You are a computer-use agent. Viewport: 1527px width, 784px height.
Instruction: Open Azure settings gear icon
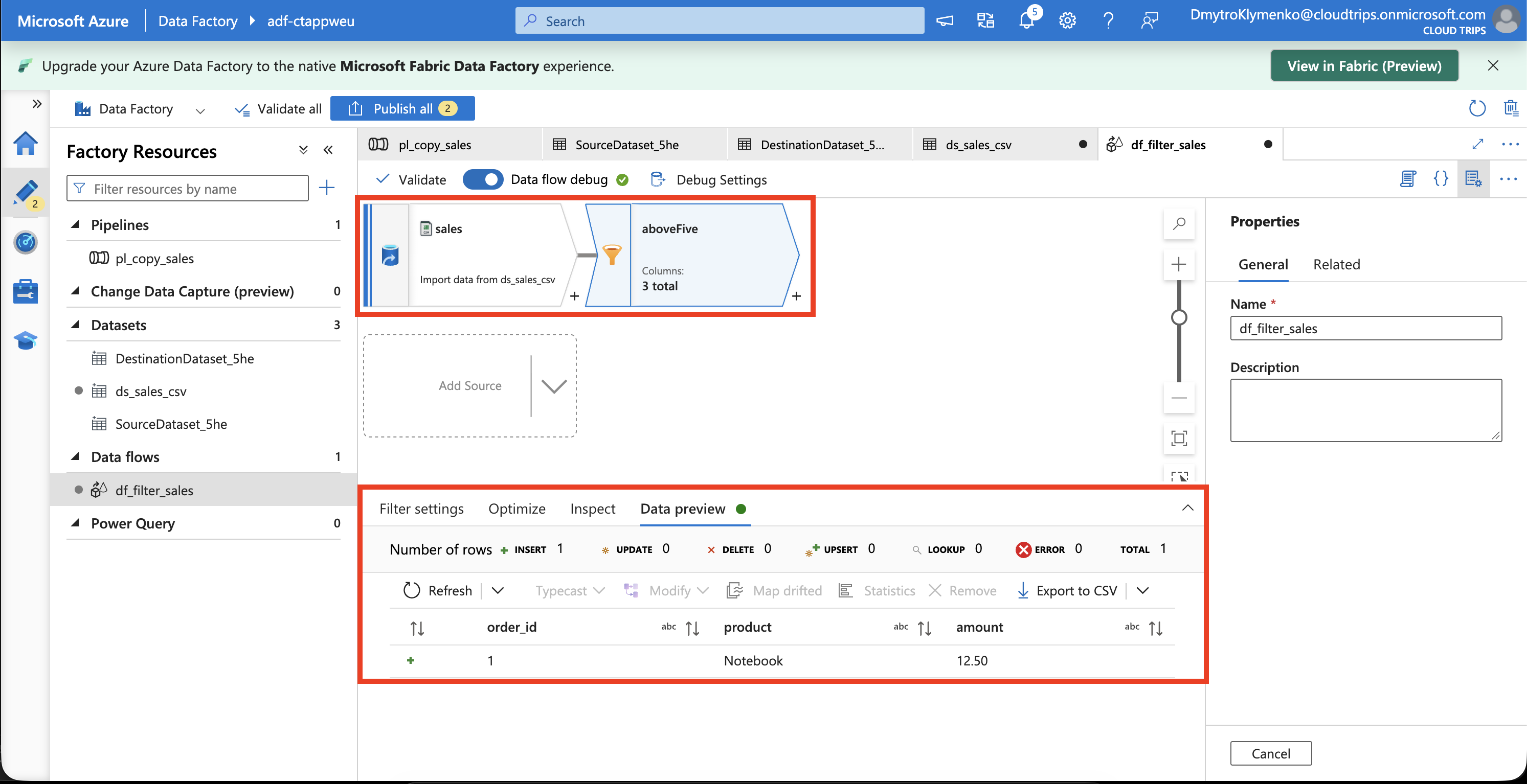point(1067,21)
